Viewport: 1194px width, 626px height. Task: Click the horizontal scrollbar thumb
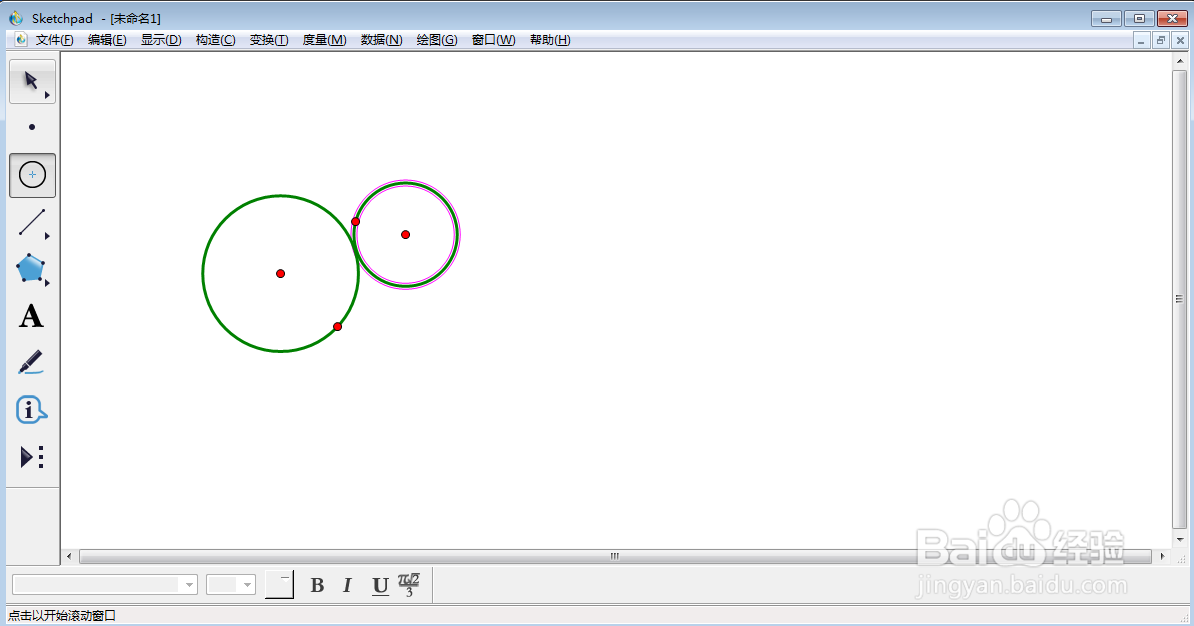tap(615, 556)
